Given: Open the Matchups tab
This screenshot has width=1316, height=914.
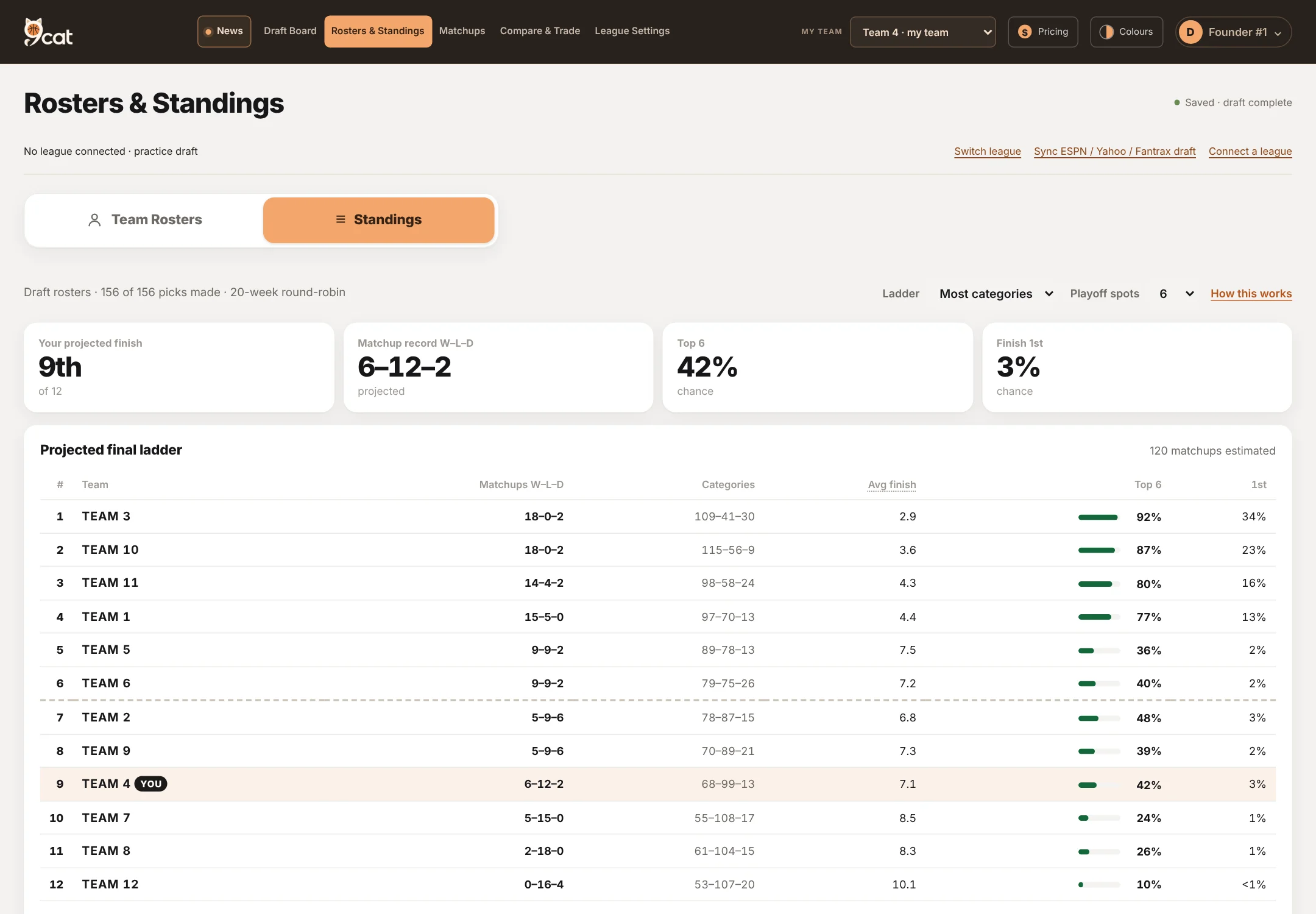Looking at the screenshot, I should 462,31.
